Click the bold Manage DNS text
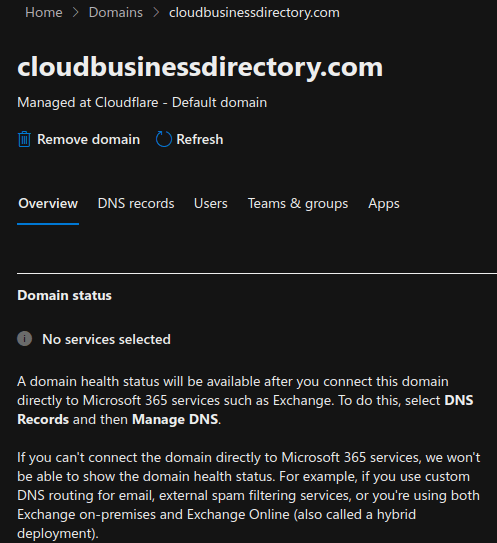The width and height of the screenshot is (497, 543). [175, 419]
